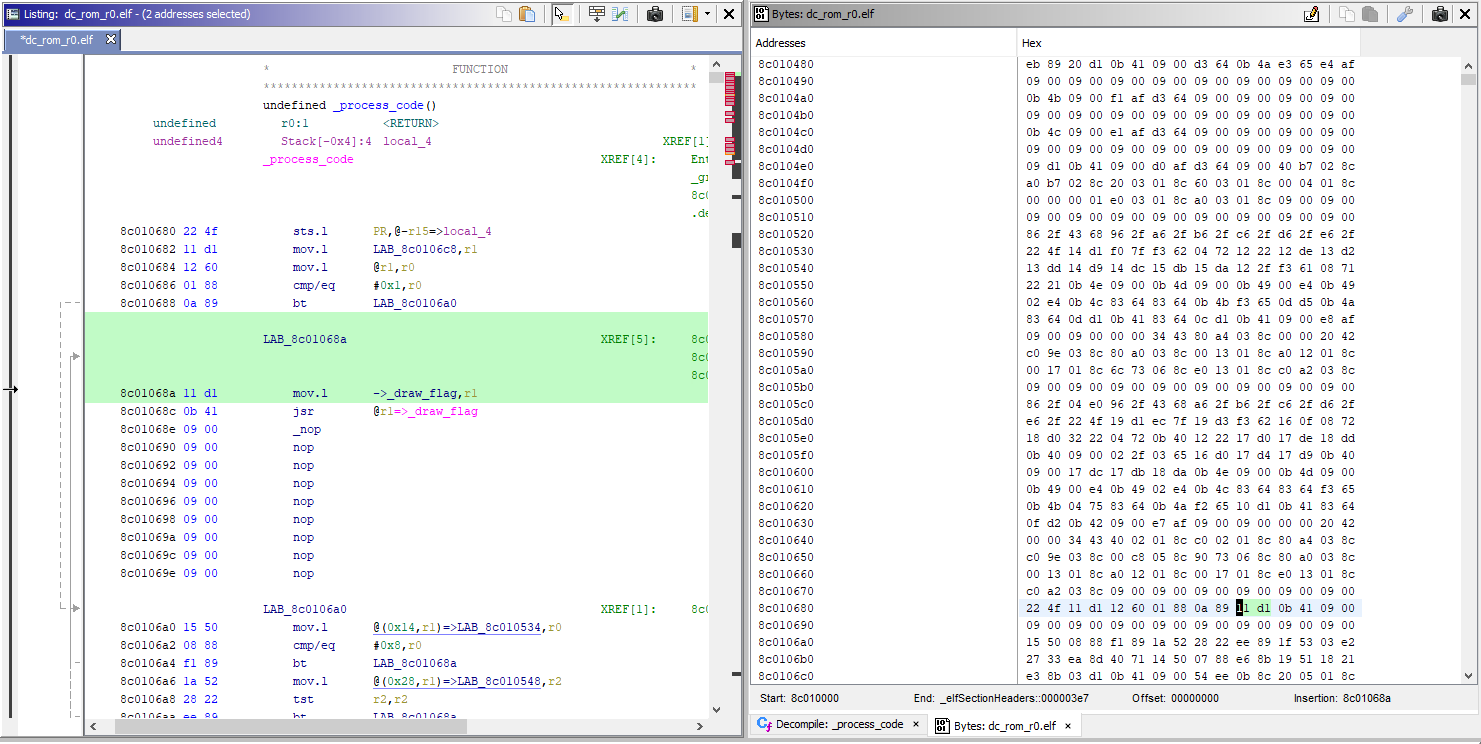Click the Copy icon in the Listing toolbar

505,14
